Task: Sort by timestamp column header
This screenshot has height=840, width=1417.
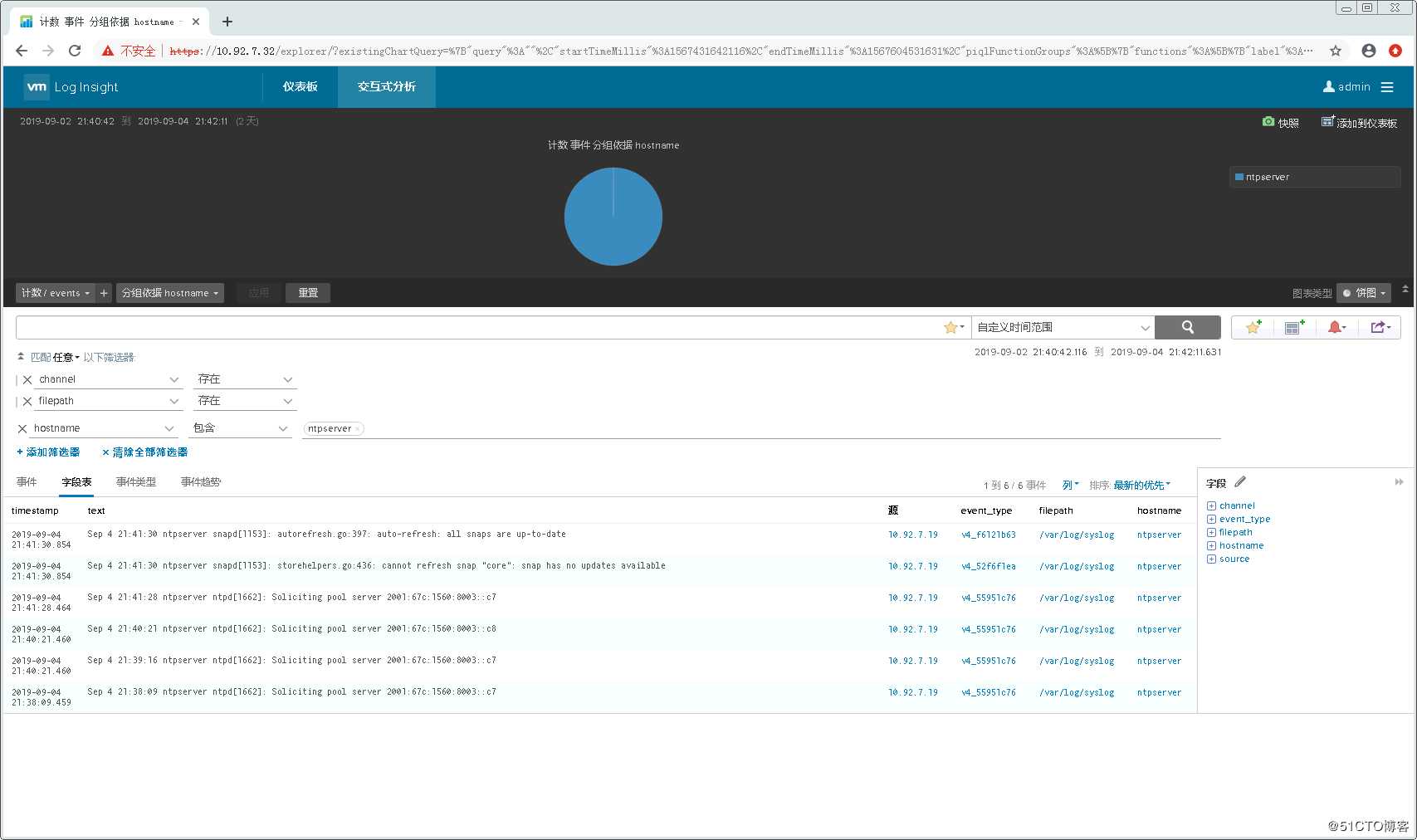Action: [x=35, y=511]
